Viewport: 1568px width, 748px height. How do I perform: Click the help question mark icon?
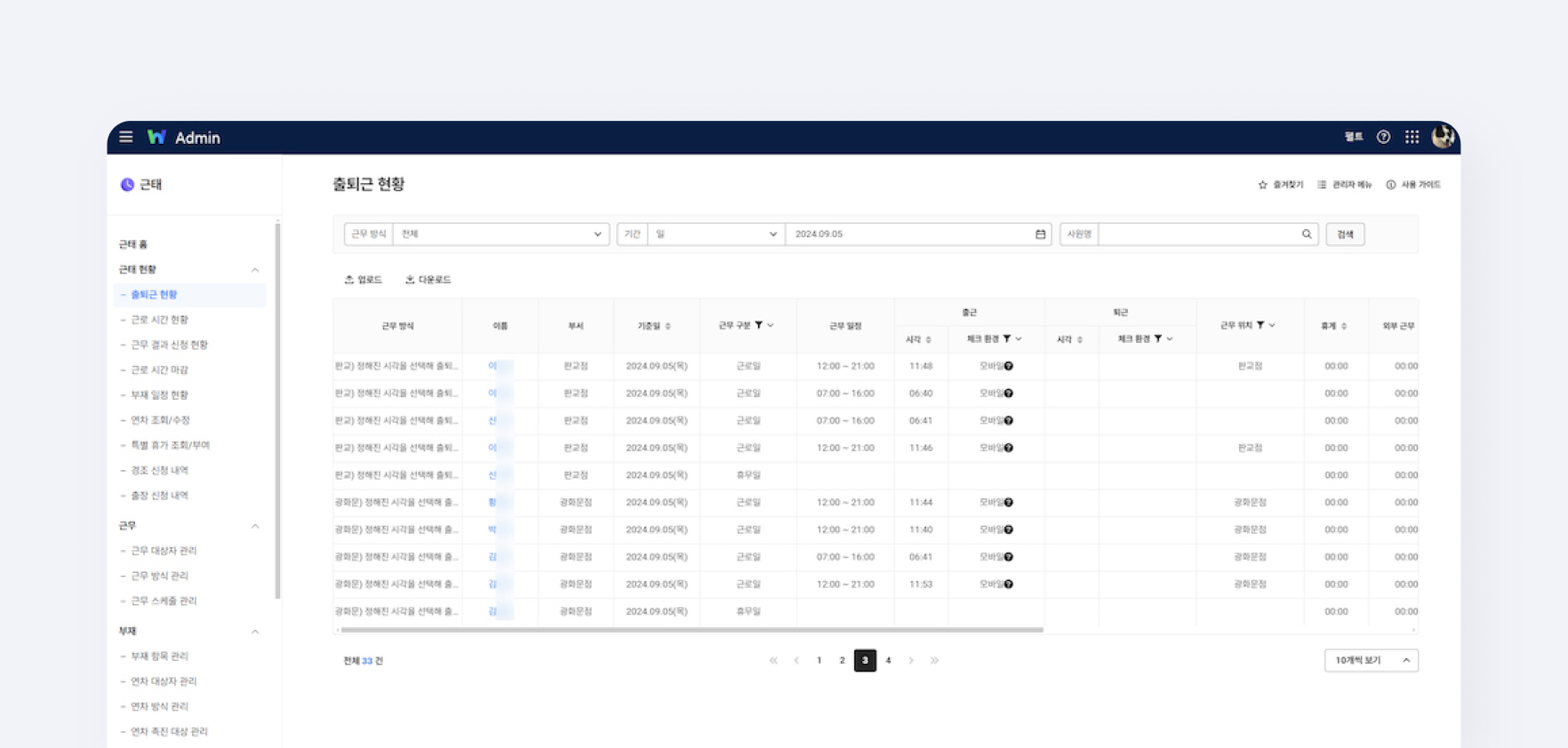(1383, 137)
